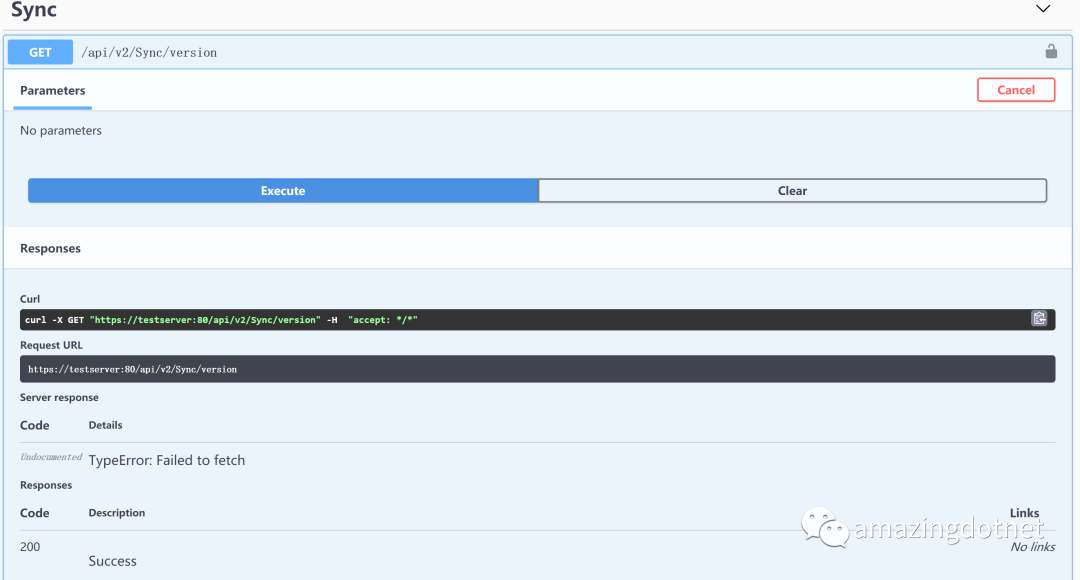Click the 'Request URL' label

pos(51,345)
